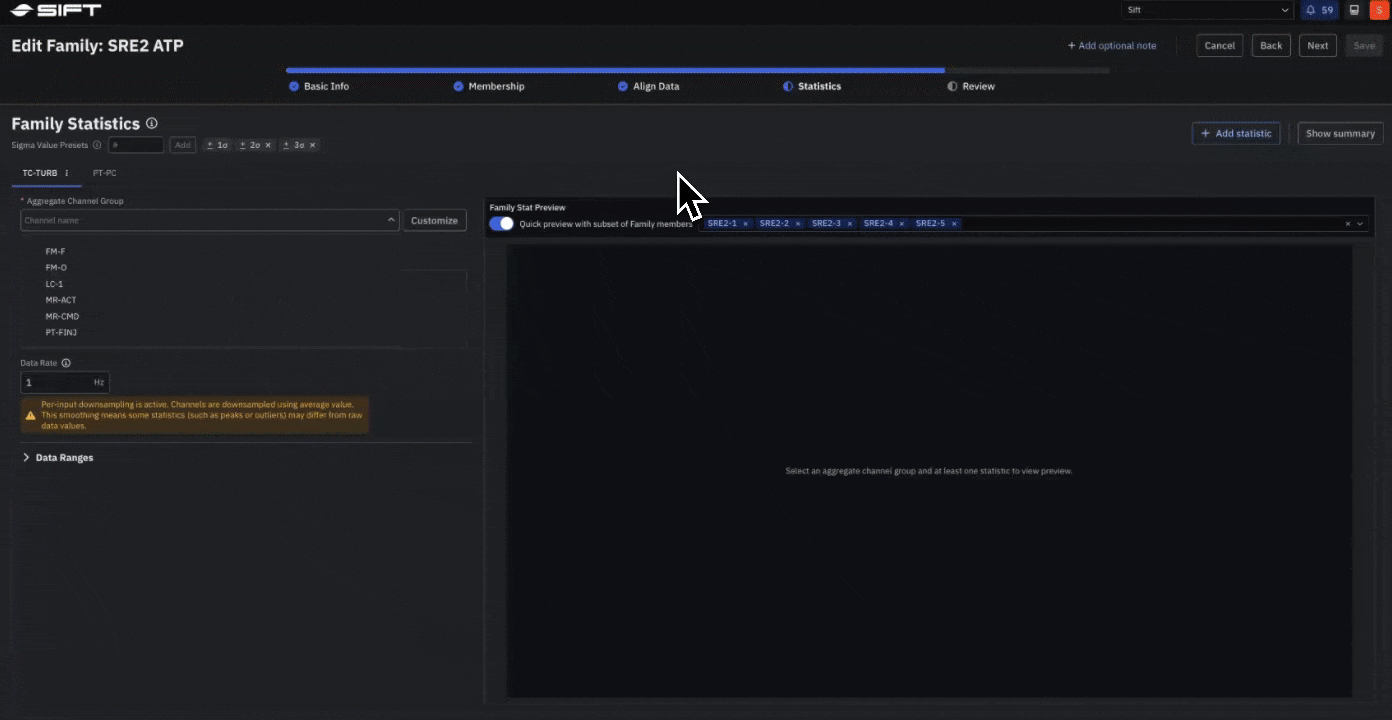Click the info icon beside Data Rate
The width and height of the screenshot is (1392, 720).
tap(66, 363)
